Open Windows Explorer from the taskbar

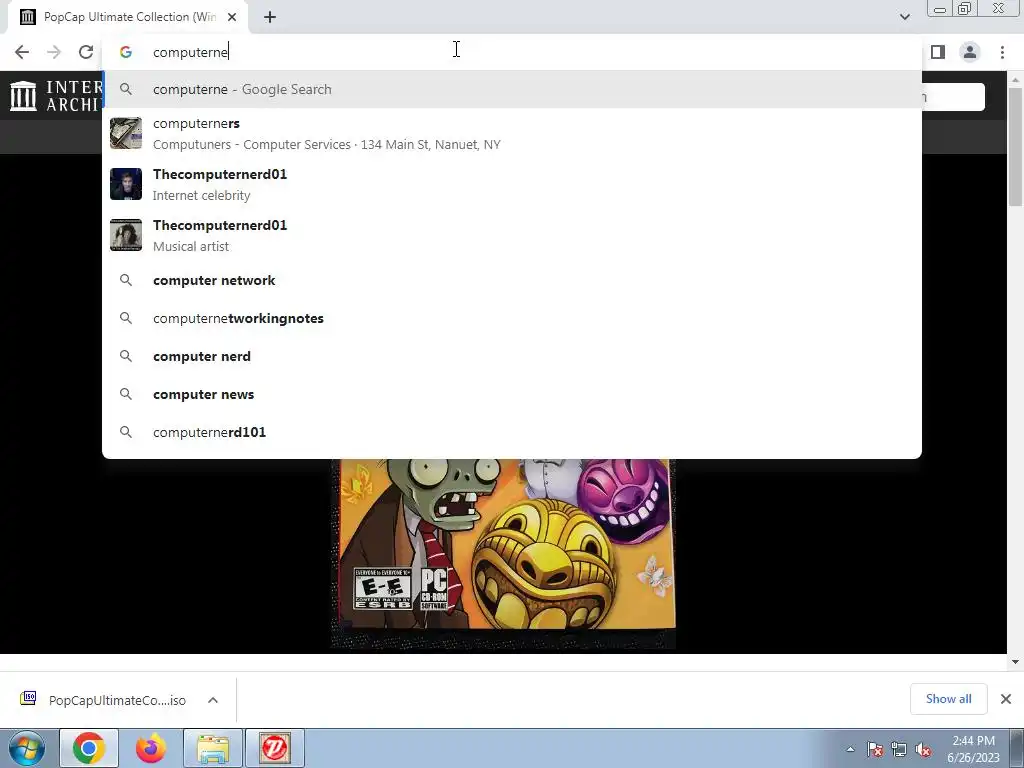coord(213,748)
